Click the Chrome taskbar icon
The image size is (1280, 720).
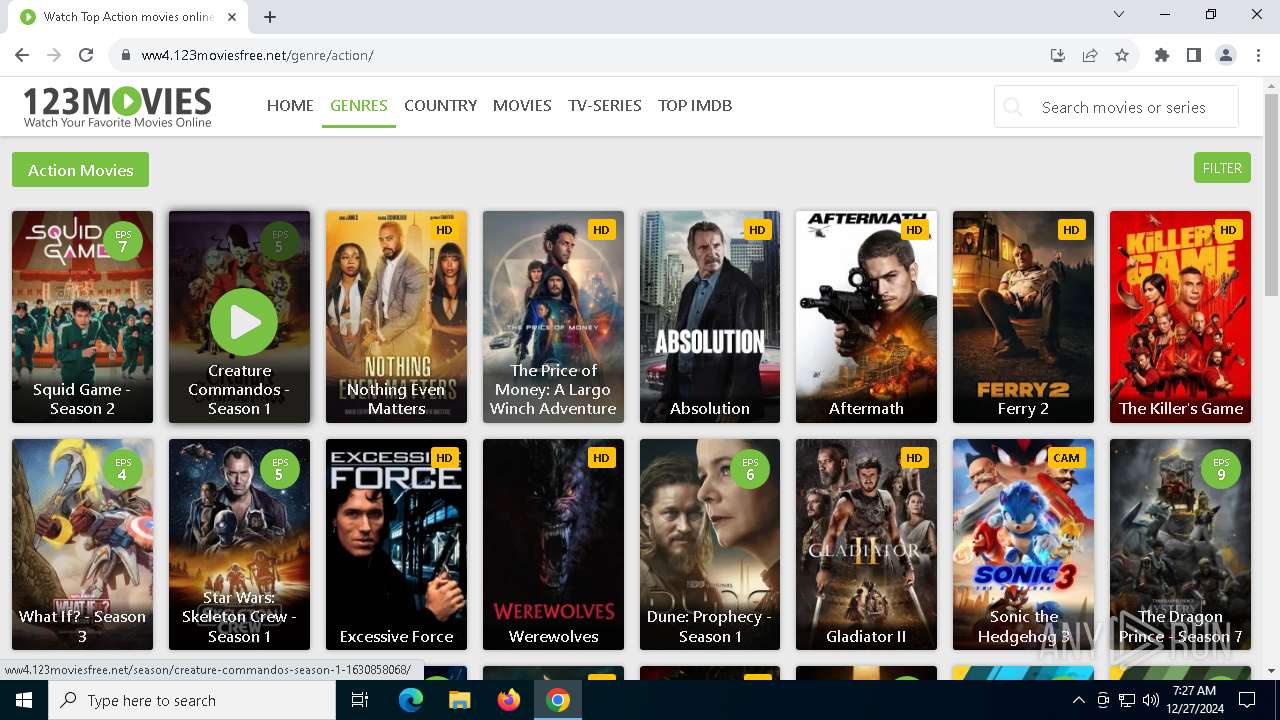point(558,700)
